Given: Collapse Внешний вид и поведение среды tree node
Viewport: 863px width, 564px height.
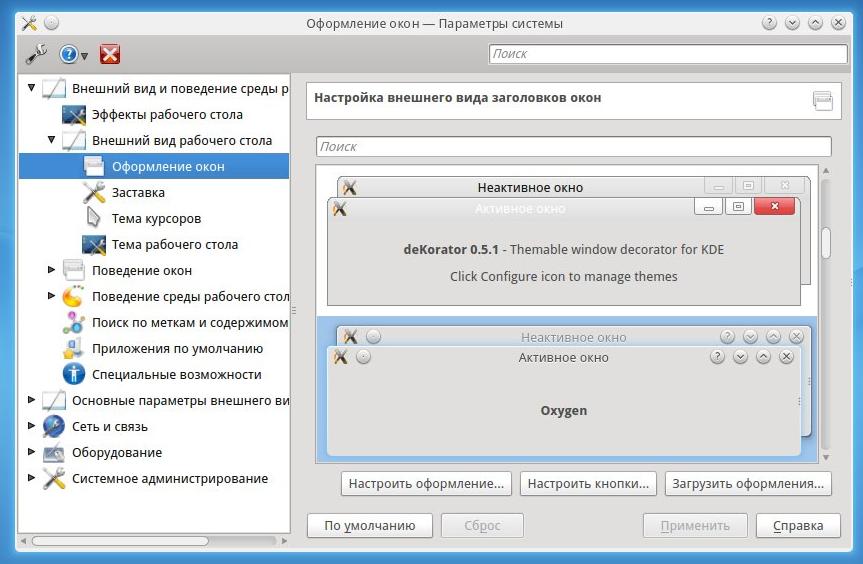Looking at the screenshot, I should tap(31, 87).
